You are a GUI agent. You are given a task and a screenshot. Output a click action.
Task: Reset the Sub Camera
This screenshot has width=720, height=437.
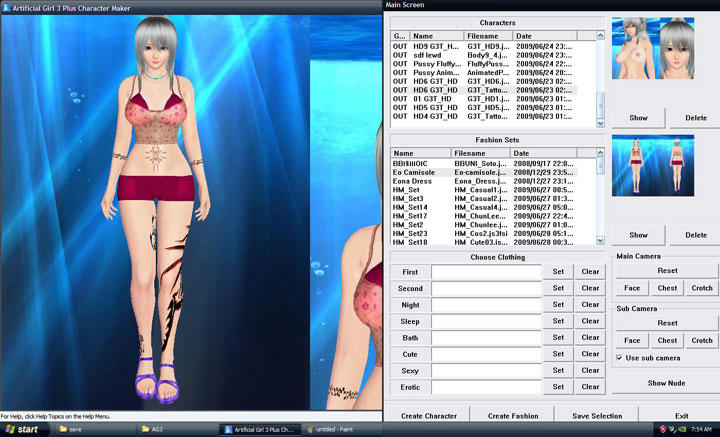pyautogui.click(x=667, y=323)
